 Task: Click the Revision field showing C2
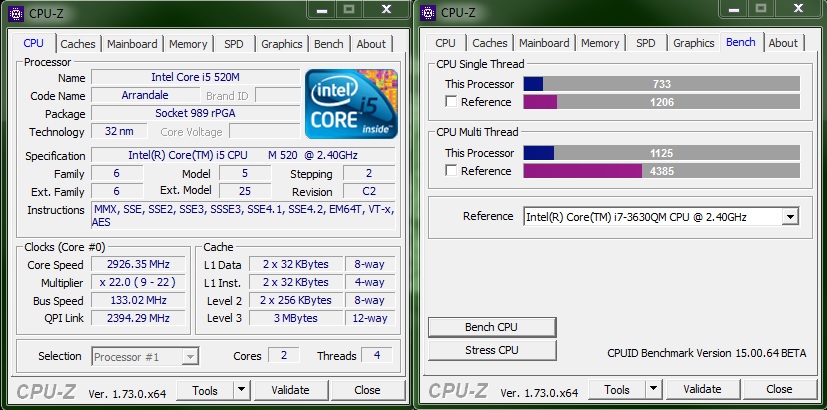click(x=369, y=191)
